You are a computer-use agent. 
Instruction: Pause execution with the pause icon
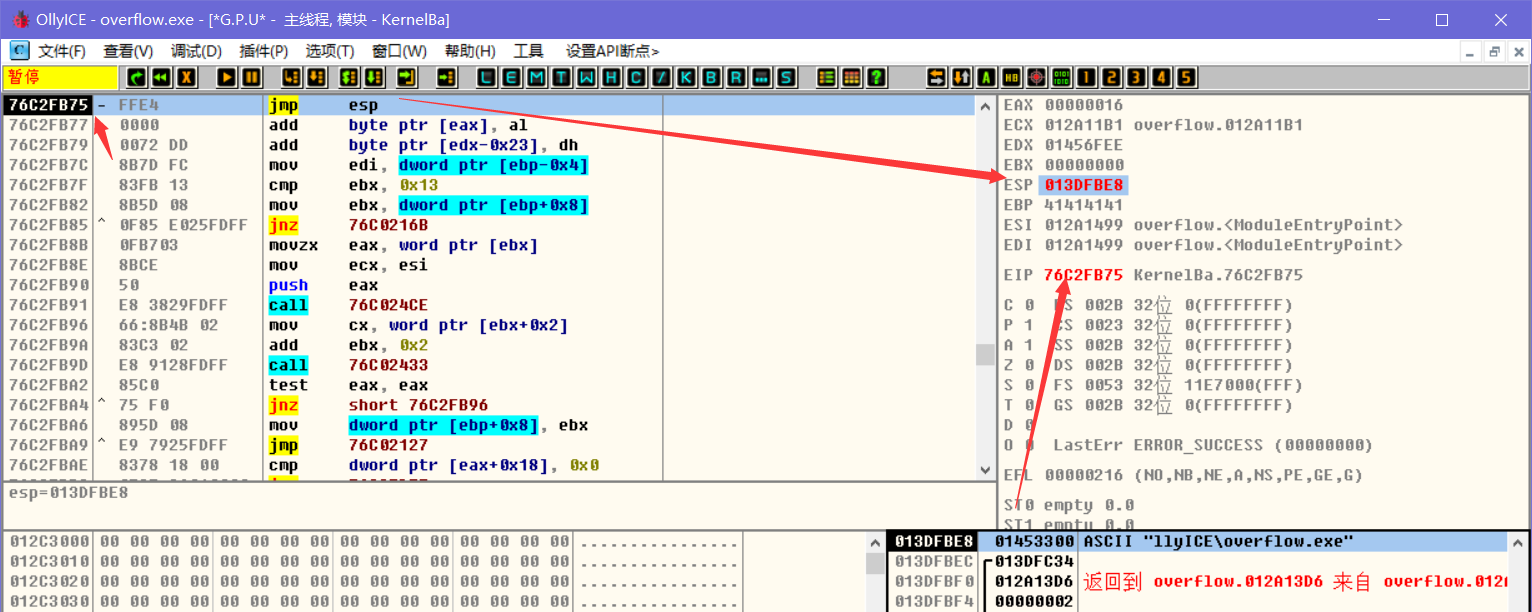tap(251, 77)
